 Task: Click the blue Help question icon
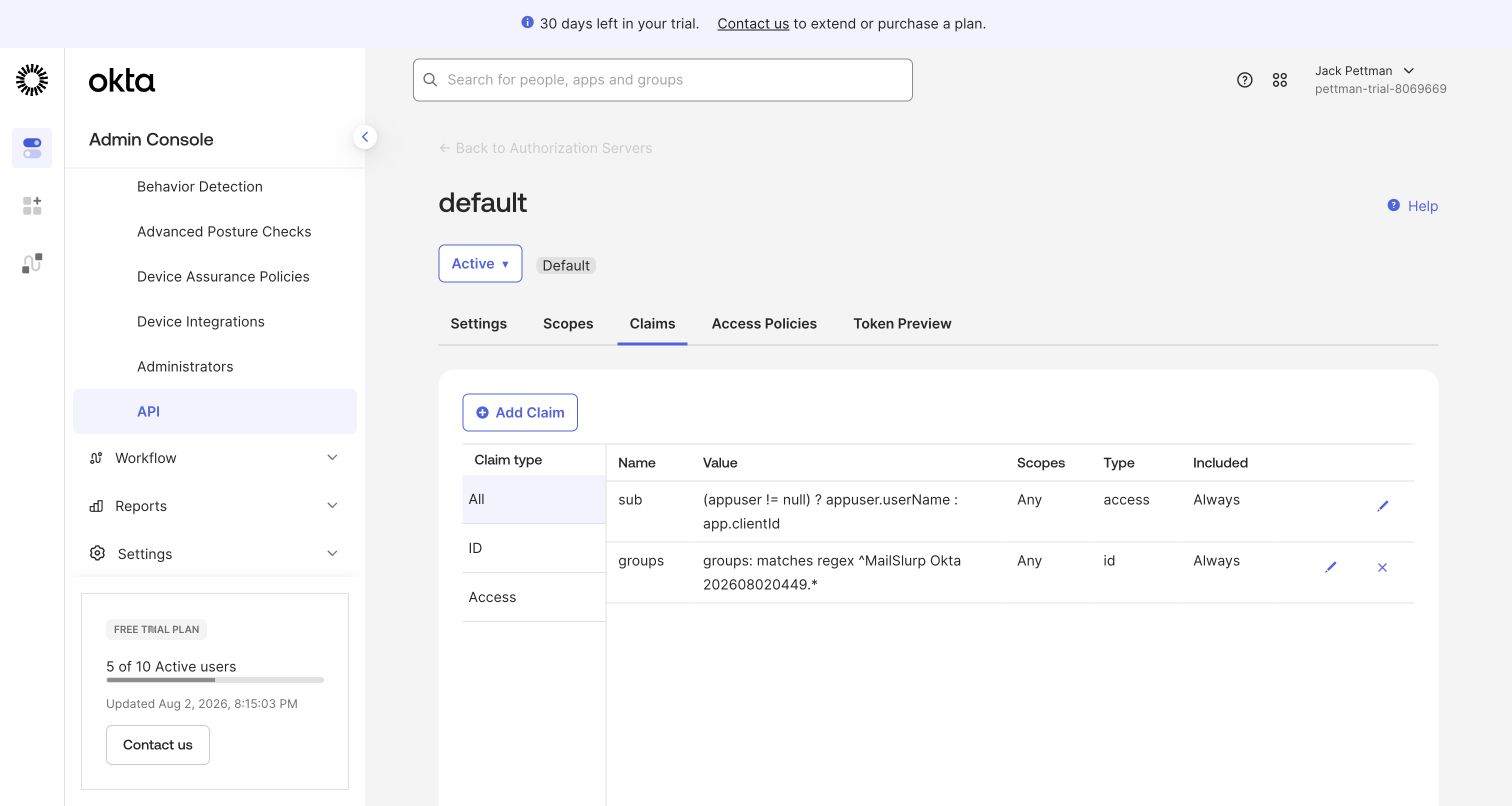[x=1393, y=205]
